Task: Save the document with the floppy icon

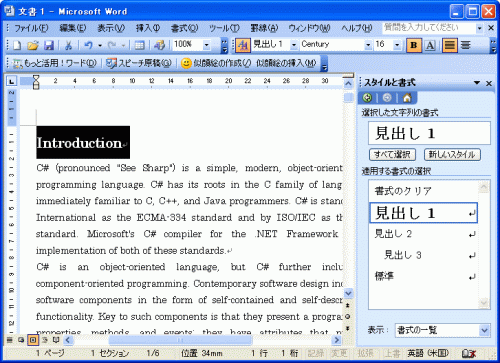Action: pos(49,45)
